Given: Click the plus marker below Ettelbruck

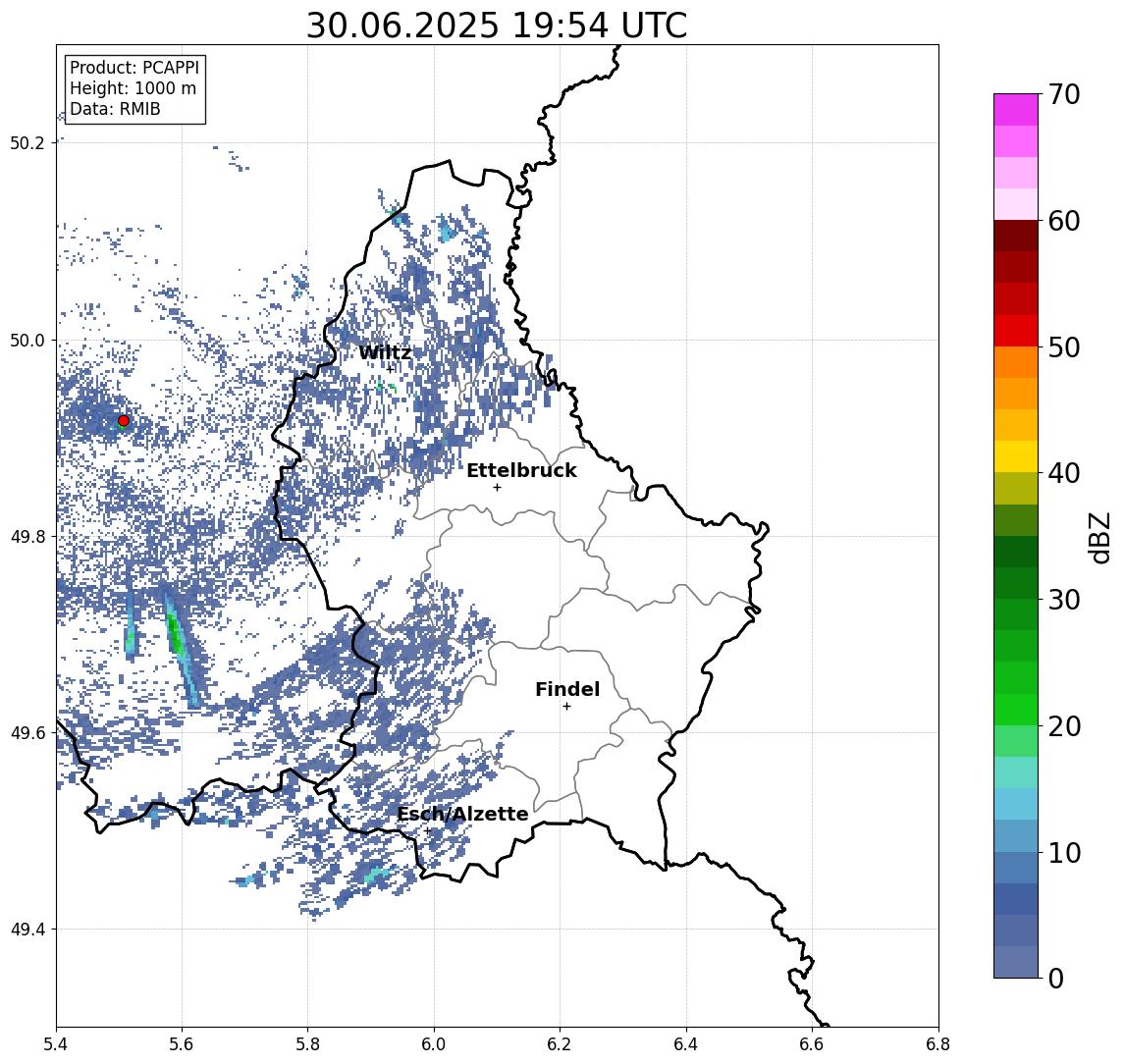Looking at the screenshot, I should (x=497, y=488).
